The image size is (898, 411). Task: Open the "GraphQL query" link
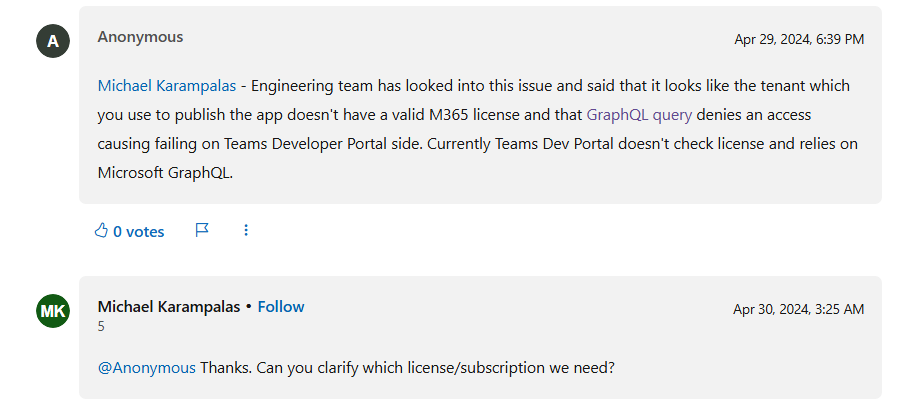pyautogui.click(x=639, y=115)
